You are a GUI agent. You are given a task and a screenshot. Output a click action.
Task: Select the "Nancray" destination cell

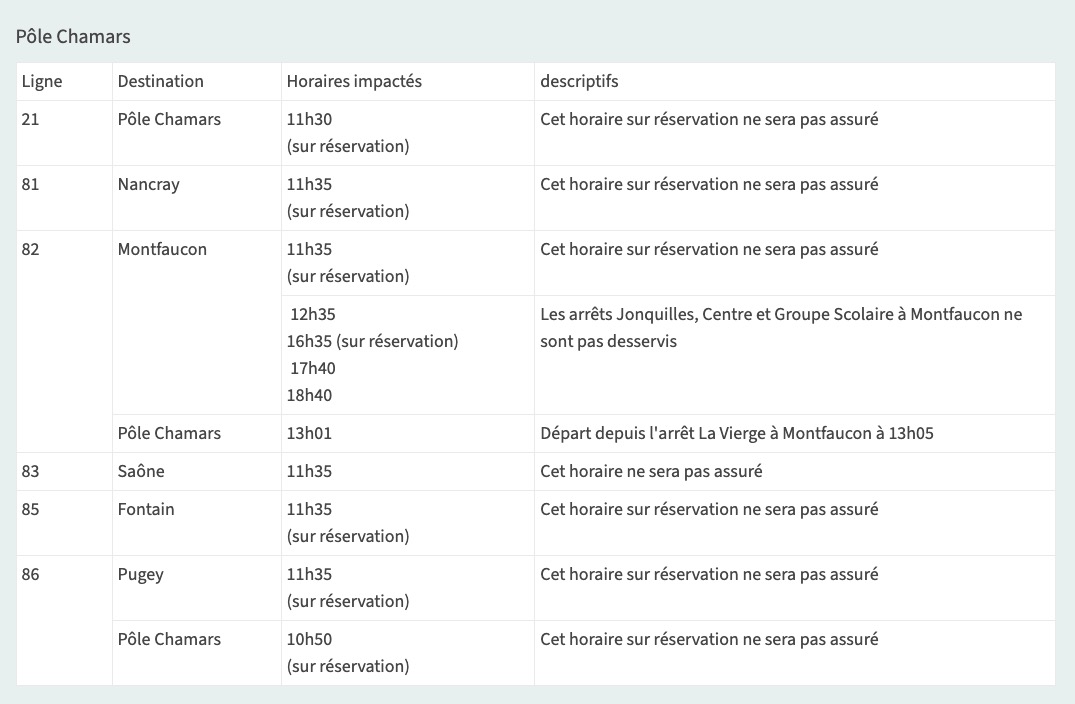point(149,185)
